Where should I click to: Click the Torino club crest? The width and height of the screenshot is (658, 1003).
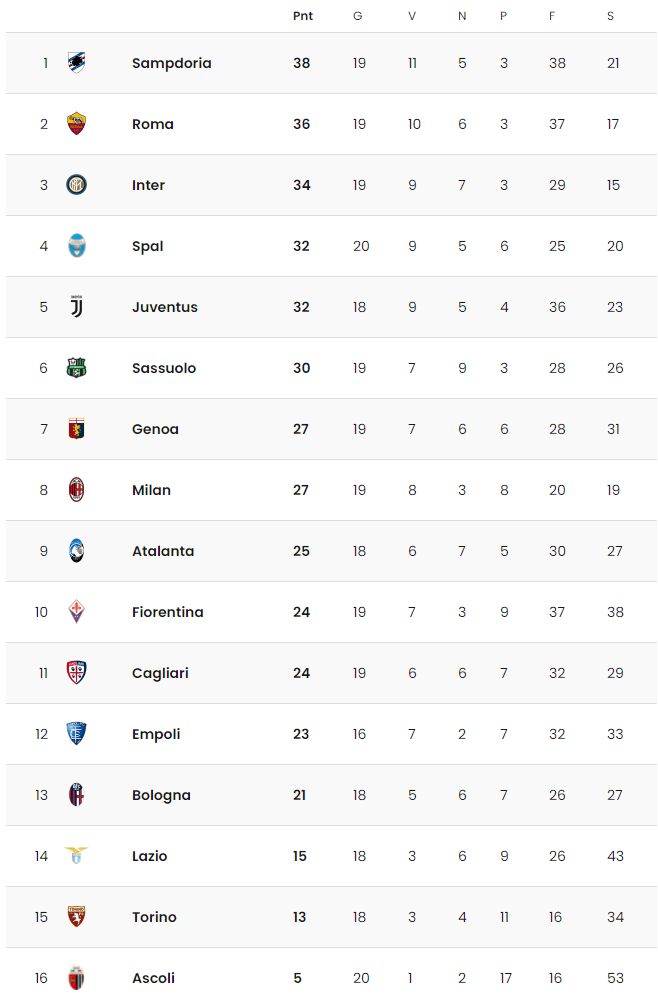(x=77, y=917)
